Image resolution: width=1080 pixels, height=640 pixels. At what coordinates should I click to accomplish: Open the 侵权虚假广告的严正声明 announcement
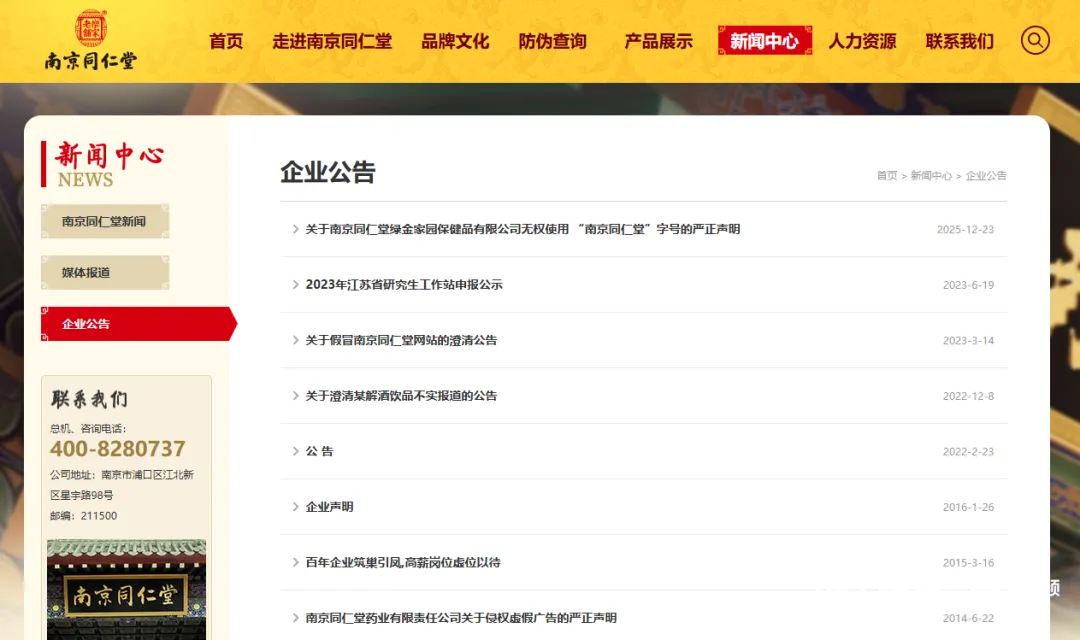coord(461,618)
